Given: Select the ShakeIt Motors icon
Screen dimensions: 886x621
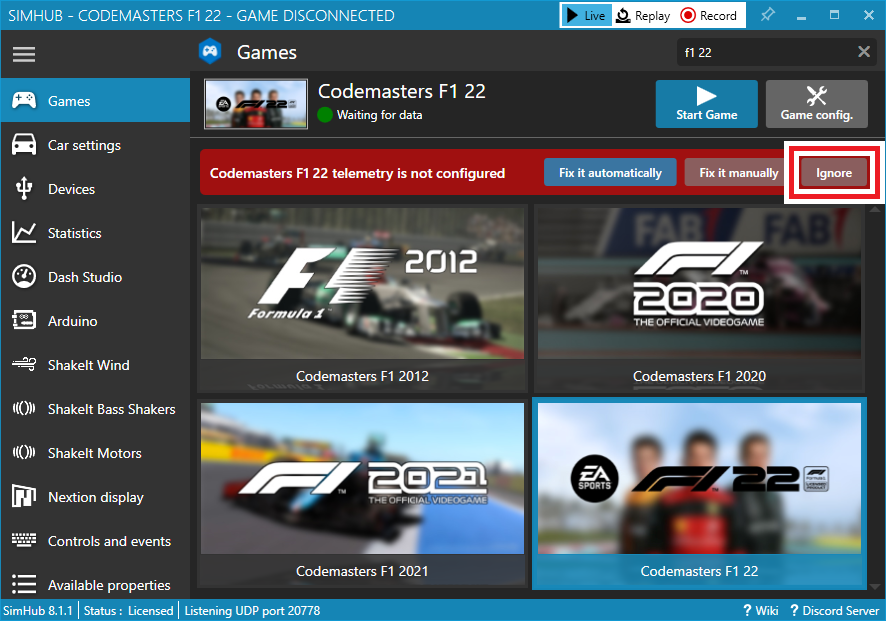Looking at the screenshot, I should point(26,453).
